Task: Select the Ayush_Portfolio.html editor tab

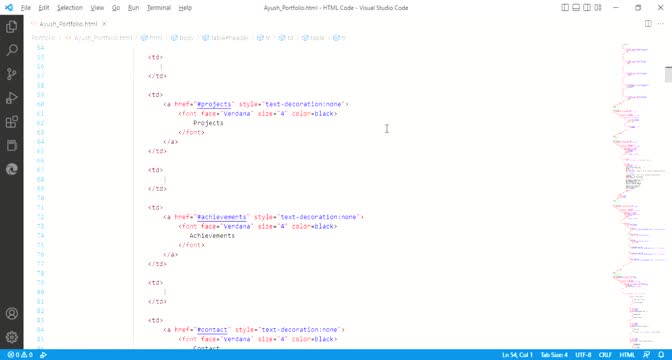Action: [69, 24]
